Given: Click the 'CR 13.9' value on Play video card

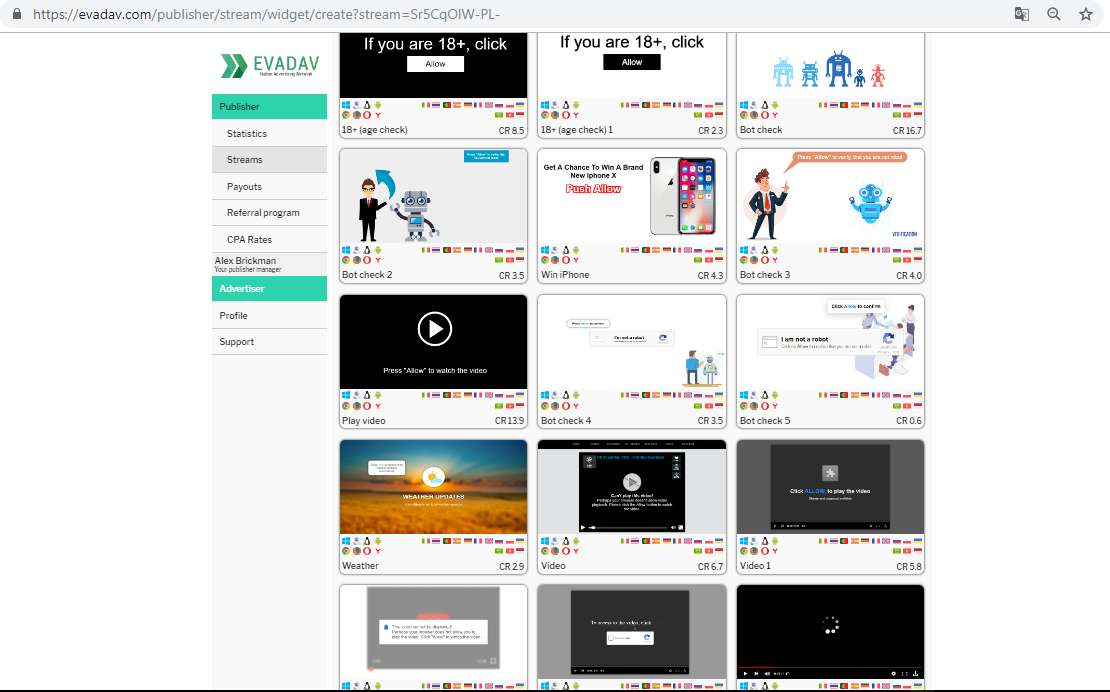Looking at the screenshot, I should (509, 421).
